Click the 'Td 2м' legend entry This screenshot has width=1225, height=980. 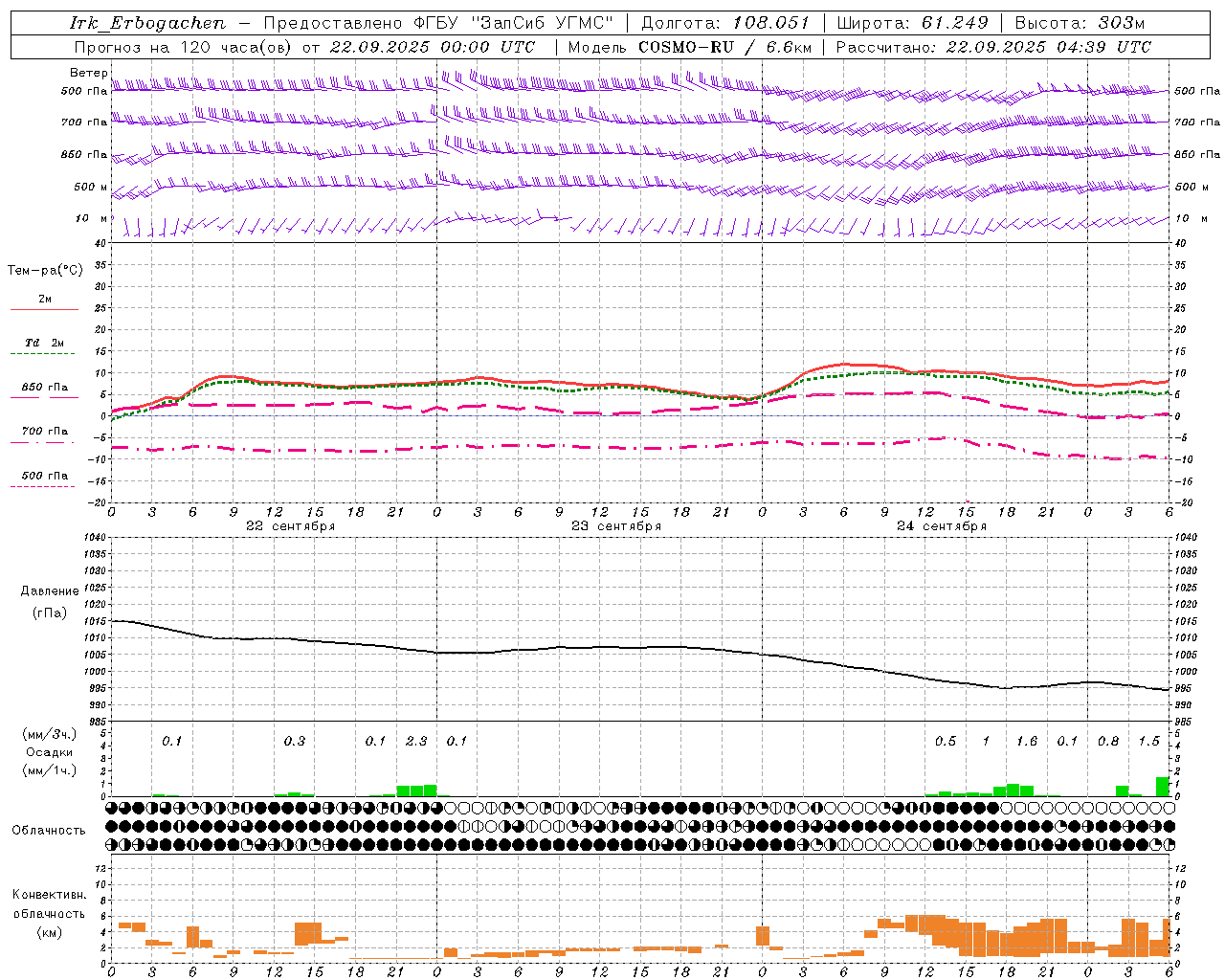(x=44, y=343)
